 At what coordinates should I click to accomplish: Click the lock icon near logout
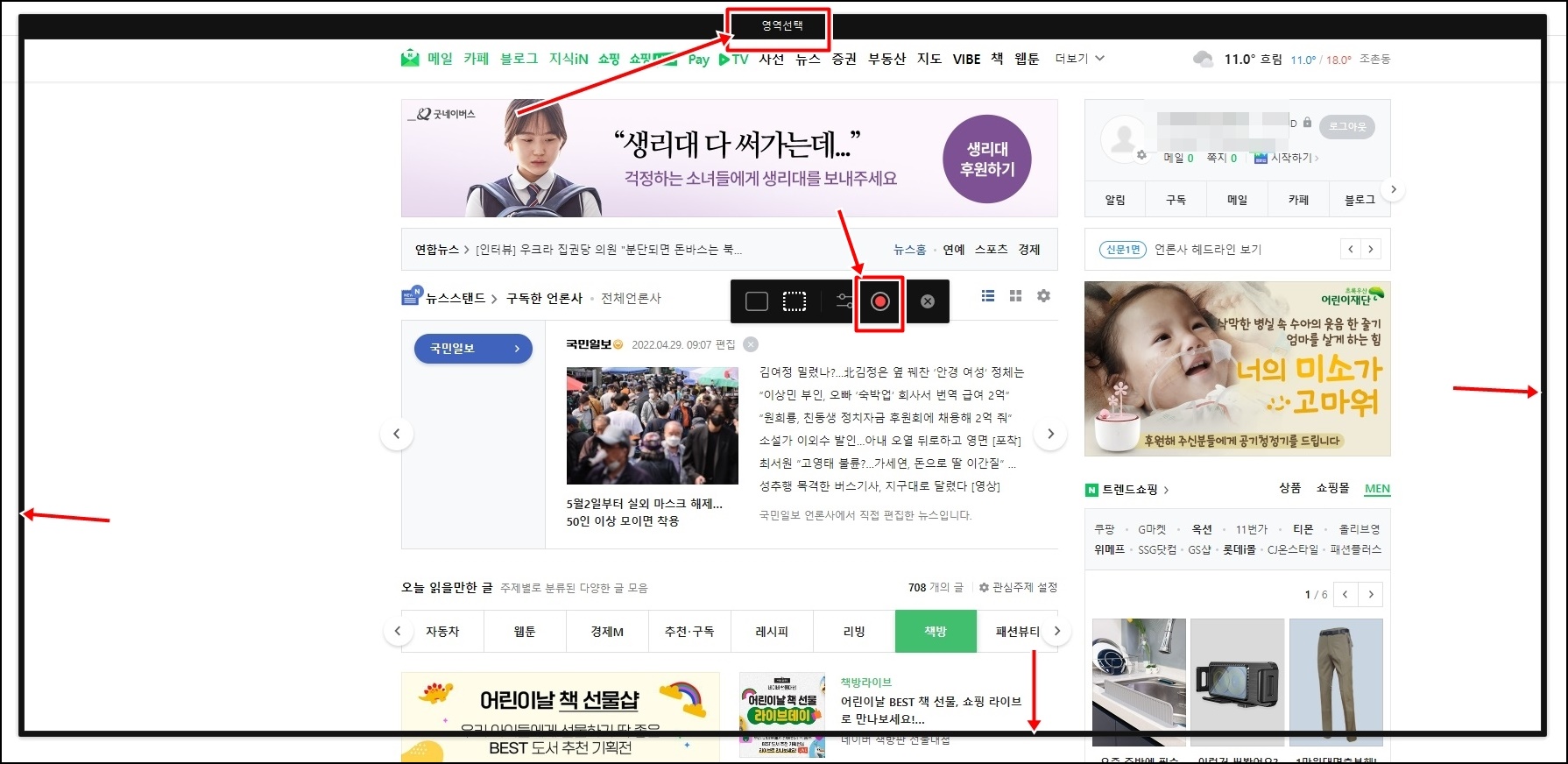click(1307, 123)
